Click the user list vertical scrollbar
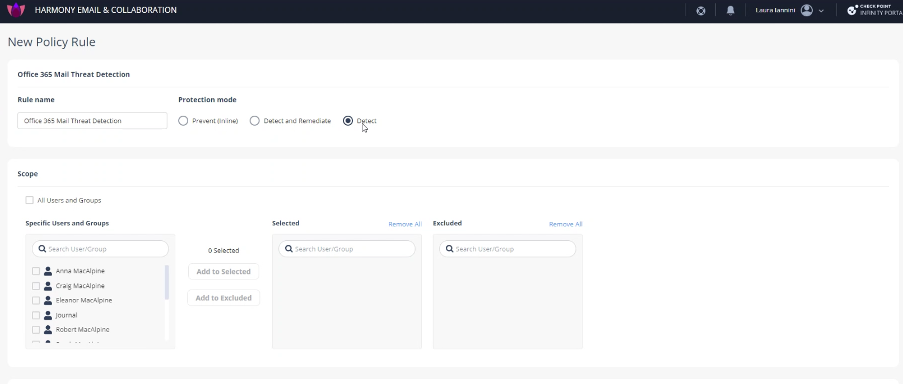Screen dimensions: 904x384 tap(167, 283)
